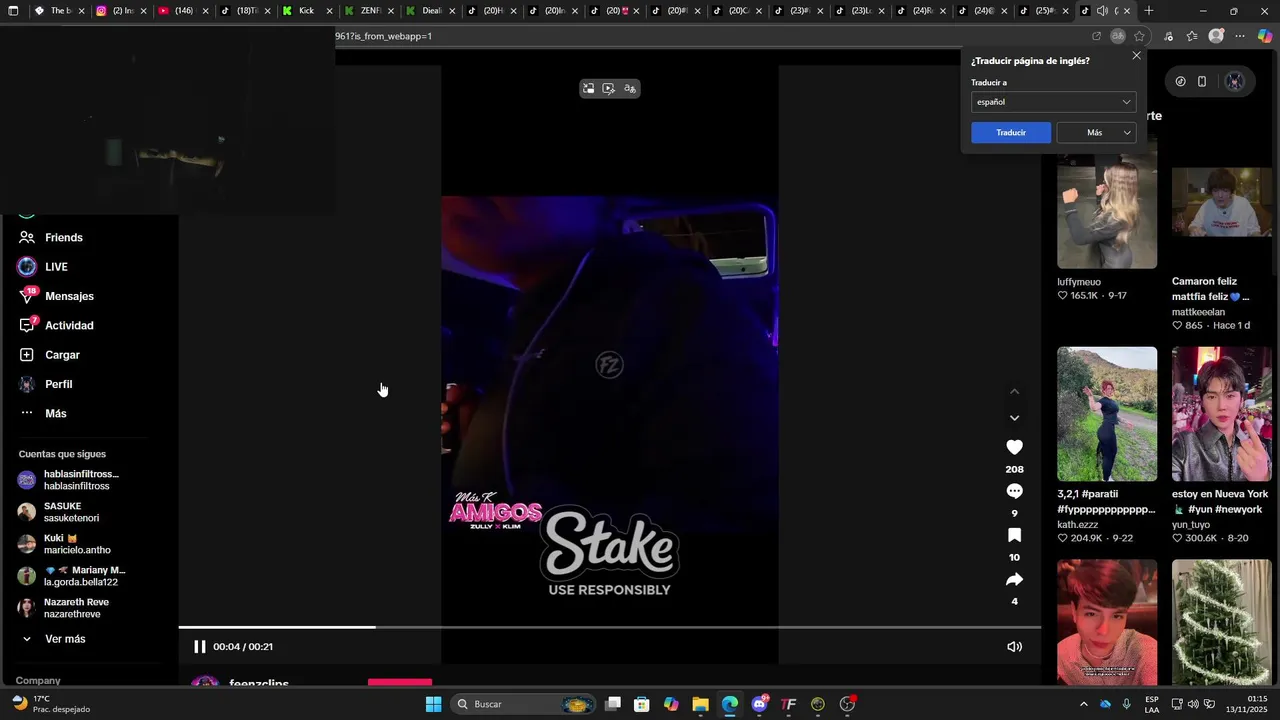Image resolution: width=1280 pixels, height=720 pixels.
Task: Click the translate icon in address bar
Action: click(x=1118, y=36)
